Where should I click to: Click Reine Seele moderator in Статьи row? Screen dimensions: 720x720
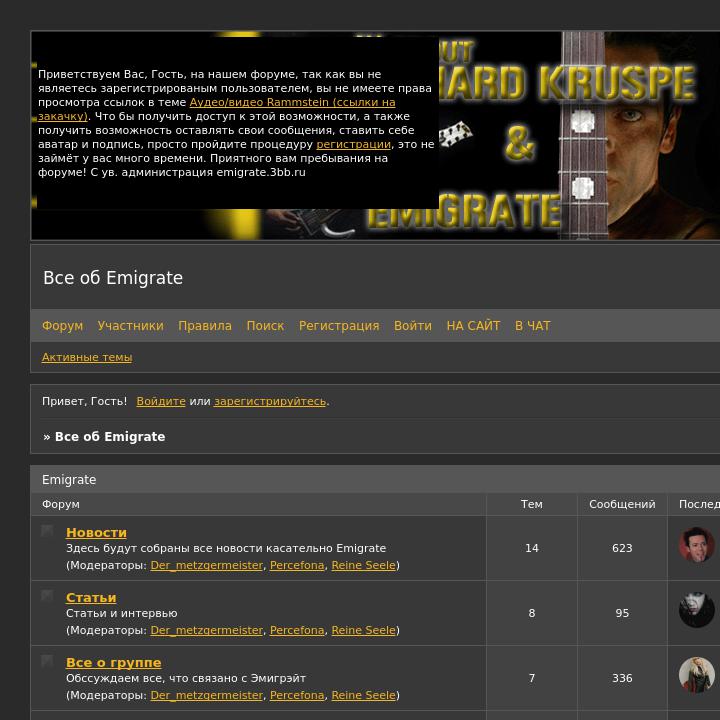[x=363, y=630]
